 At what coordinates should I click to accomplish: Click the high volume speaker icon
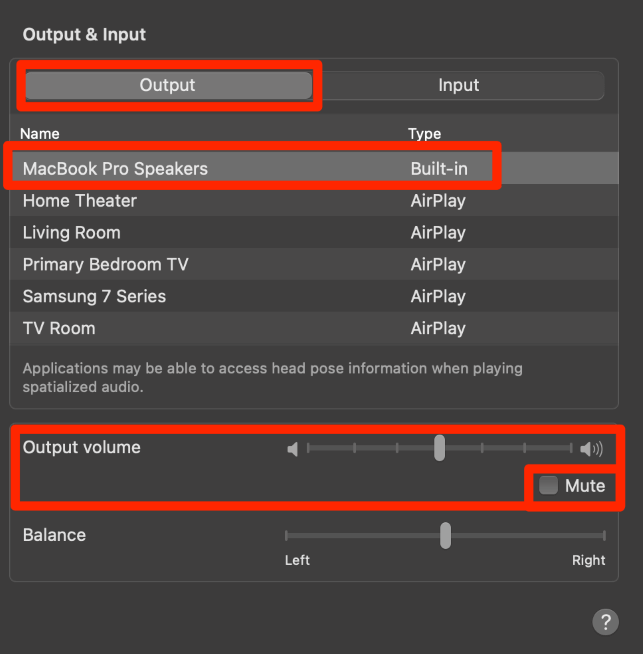591,449
